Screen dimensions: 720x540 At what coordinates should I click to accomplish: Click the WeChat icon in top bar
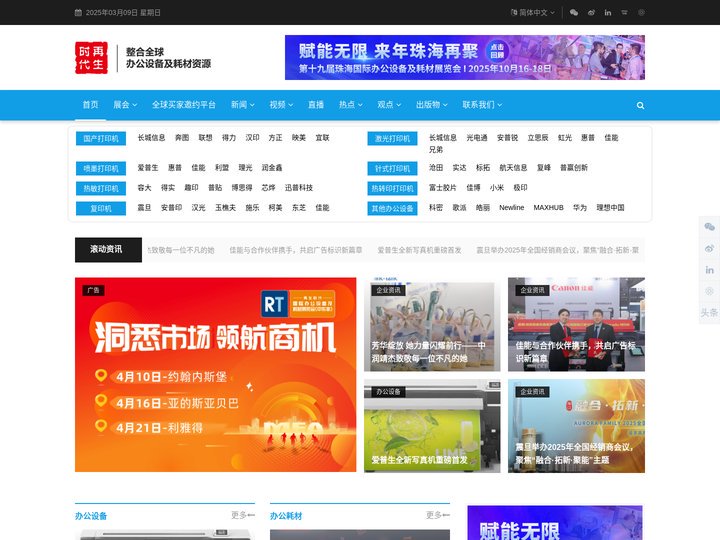pyautogui.click(x=574, y=12)
